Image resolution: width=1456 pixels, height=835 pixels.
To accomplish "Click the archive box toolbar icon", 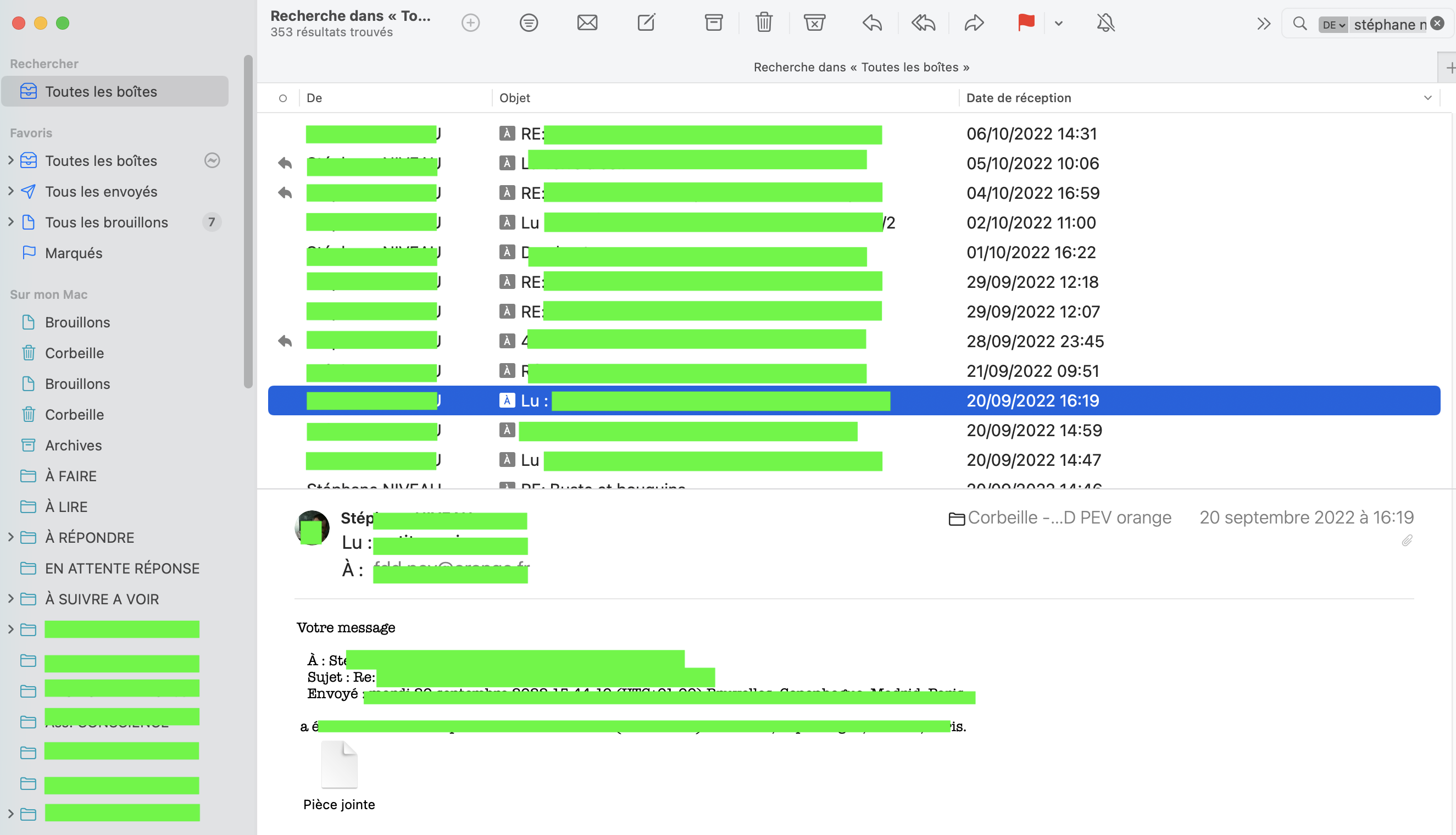I will pos(713,23).
